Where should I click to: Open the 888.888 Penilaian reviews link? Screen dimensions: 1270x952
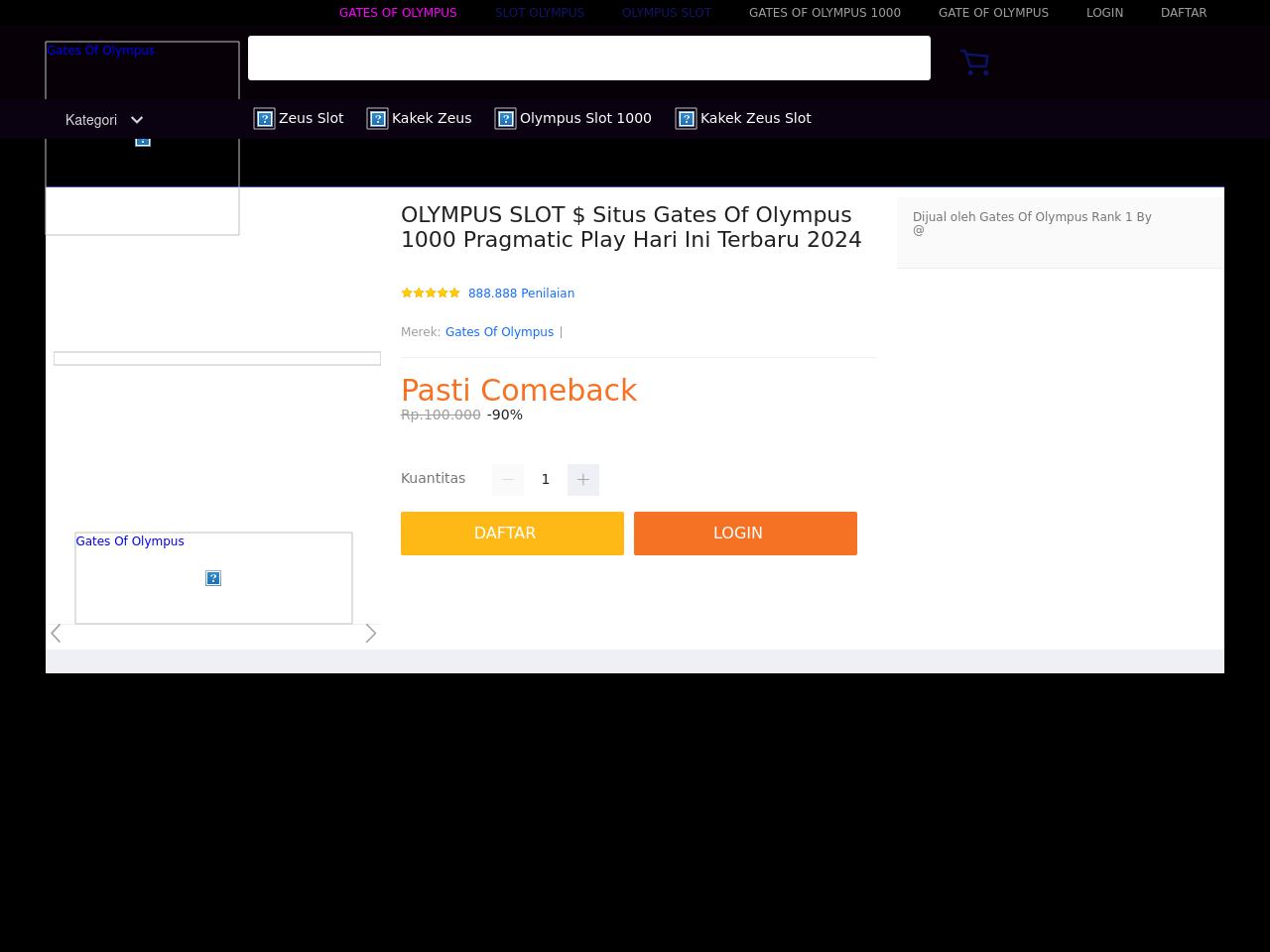(521, 294)
